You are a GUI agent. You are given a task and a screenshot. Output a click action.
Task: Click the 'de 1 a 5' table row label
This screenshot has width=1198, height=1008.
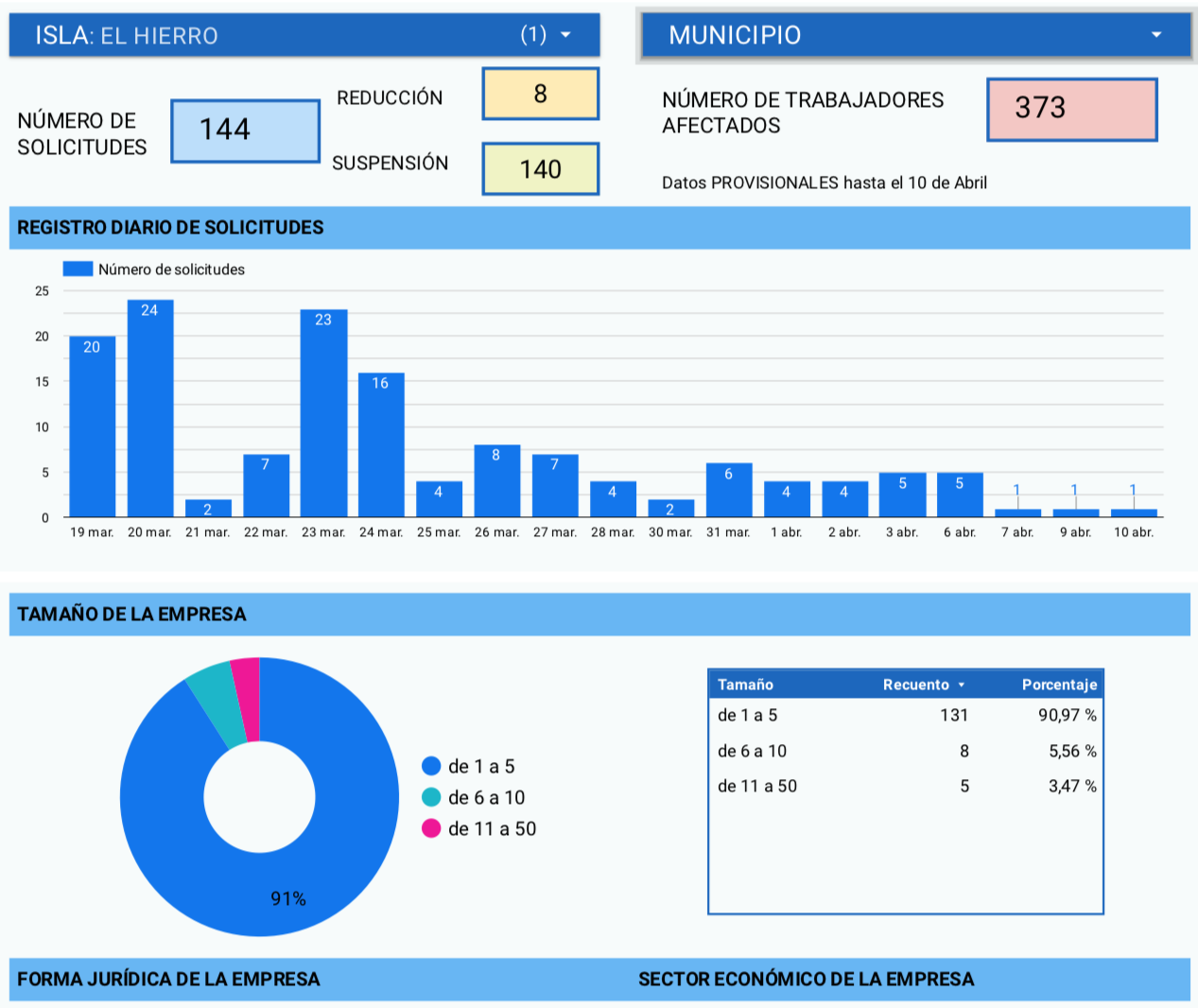point(747,715)
